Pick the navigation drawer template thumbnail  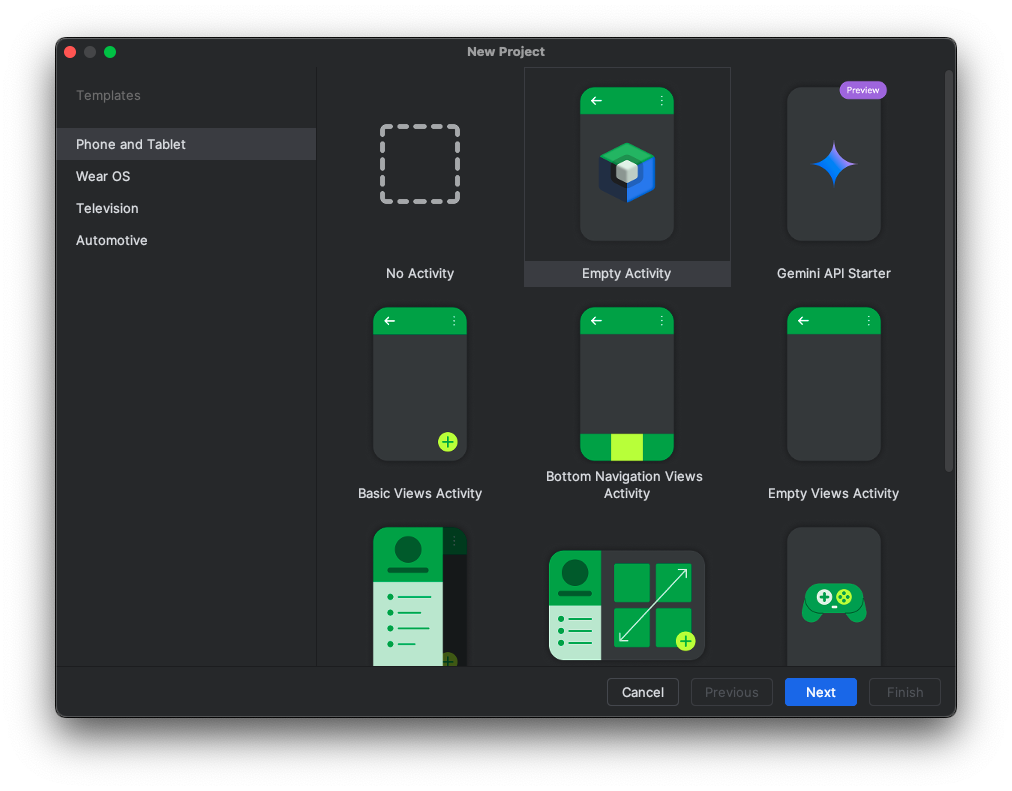tap(420, 597)
